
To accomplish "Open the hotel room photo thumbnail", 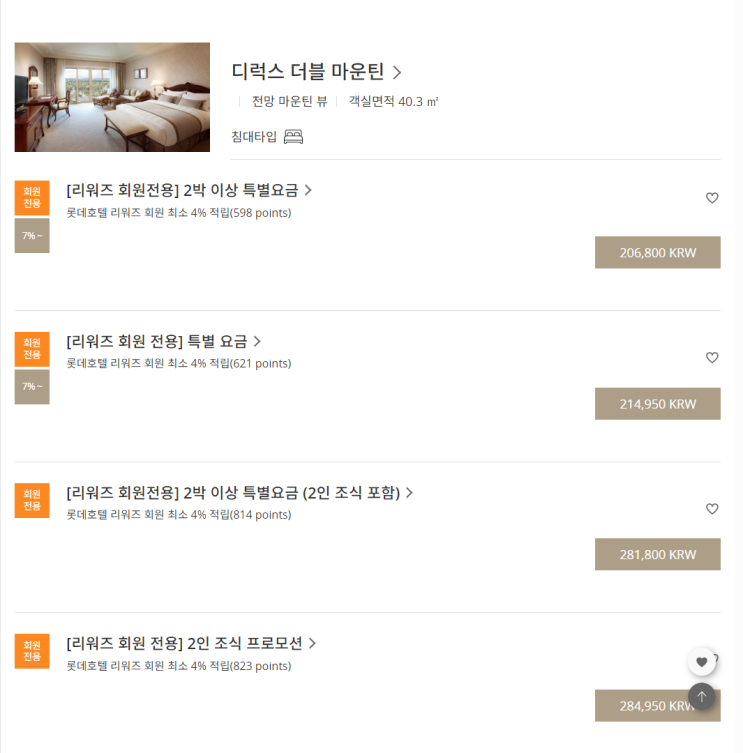I will (x=112, y=97).
